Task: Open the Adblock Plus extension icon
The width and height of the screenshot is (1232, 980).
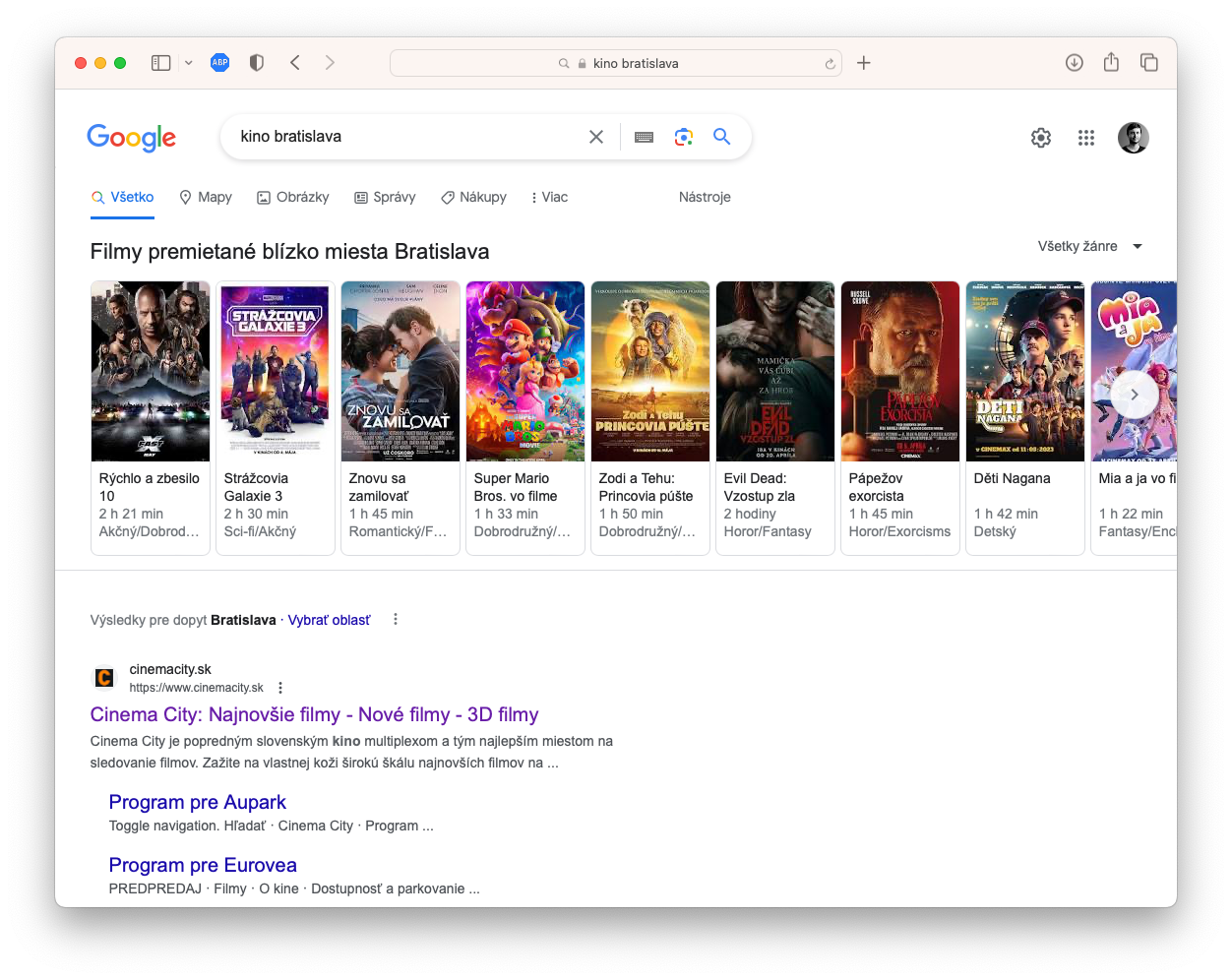Action: pyautogui.click(x=220, y=63)
